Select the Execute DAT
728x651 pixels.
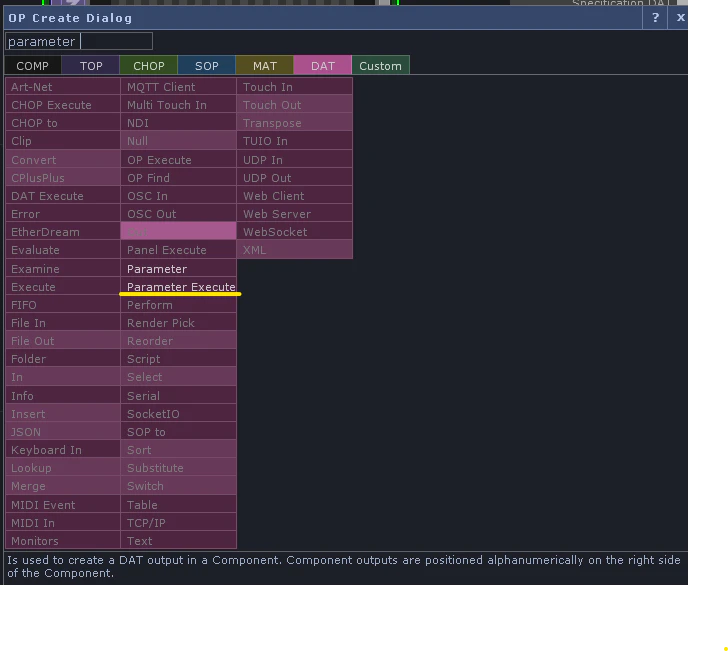[x=63, y=287]
